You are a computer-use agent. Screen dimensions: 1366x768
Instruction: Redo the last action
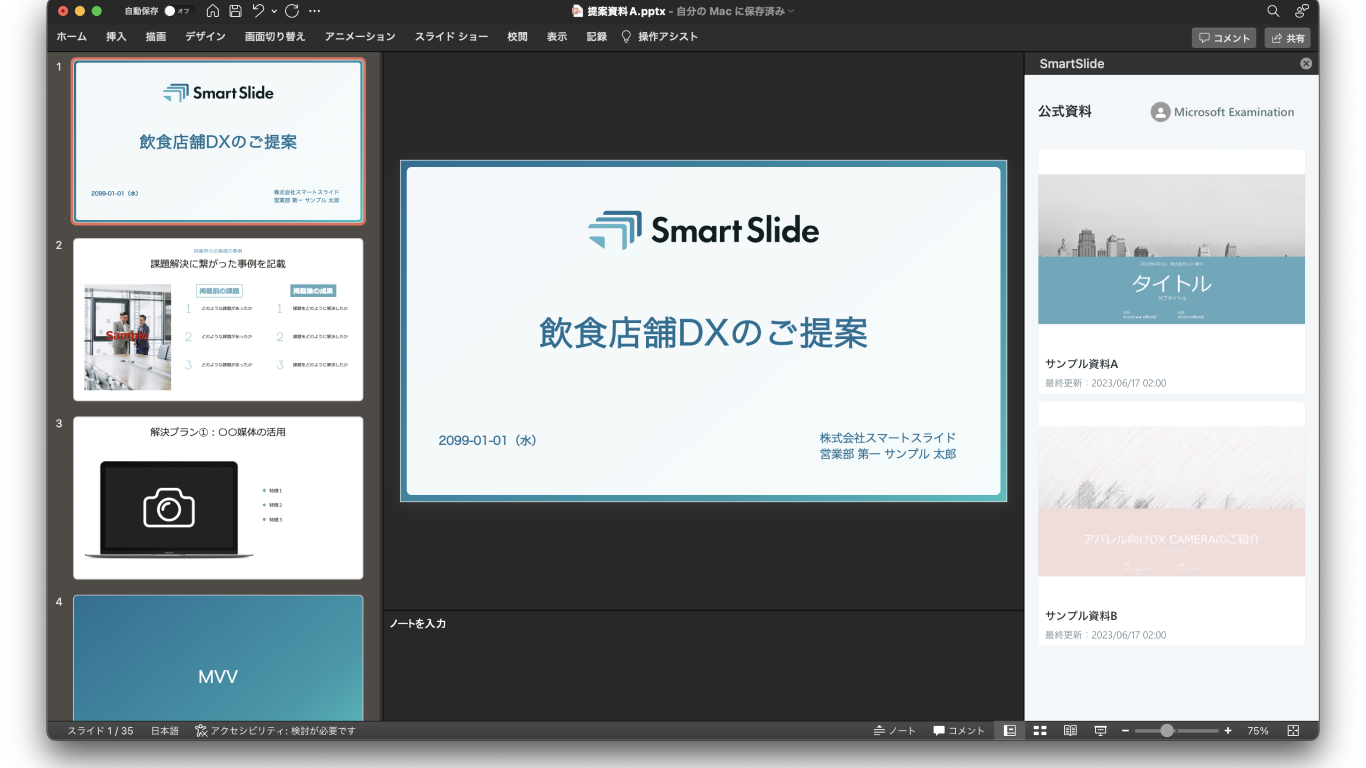[292, 11]
